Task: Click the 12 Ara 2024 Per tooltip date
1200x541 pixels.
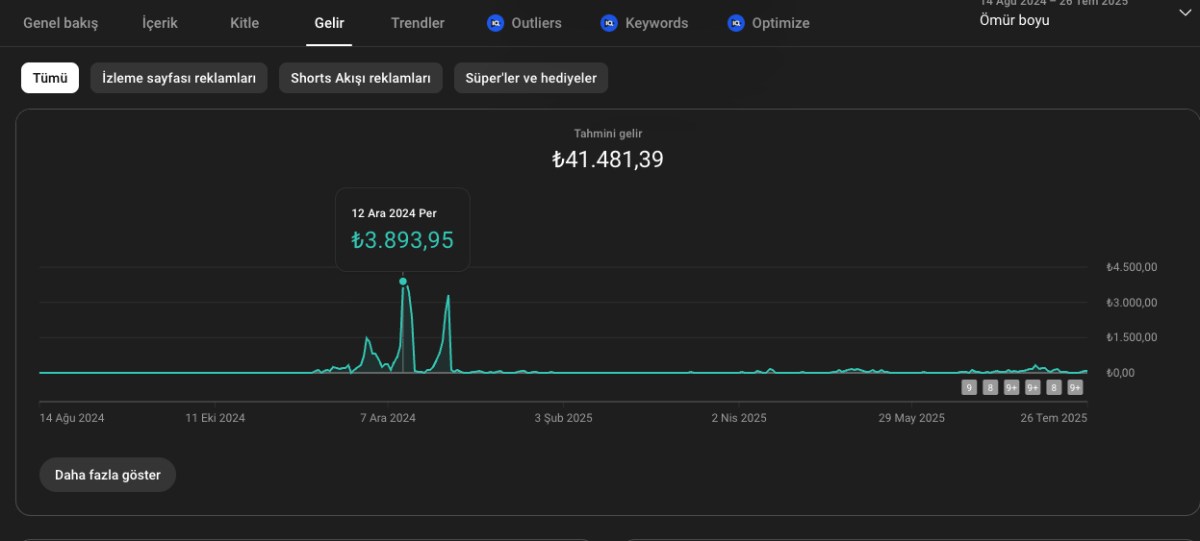Action: [x=394, y=213]
